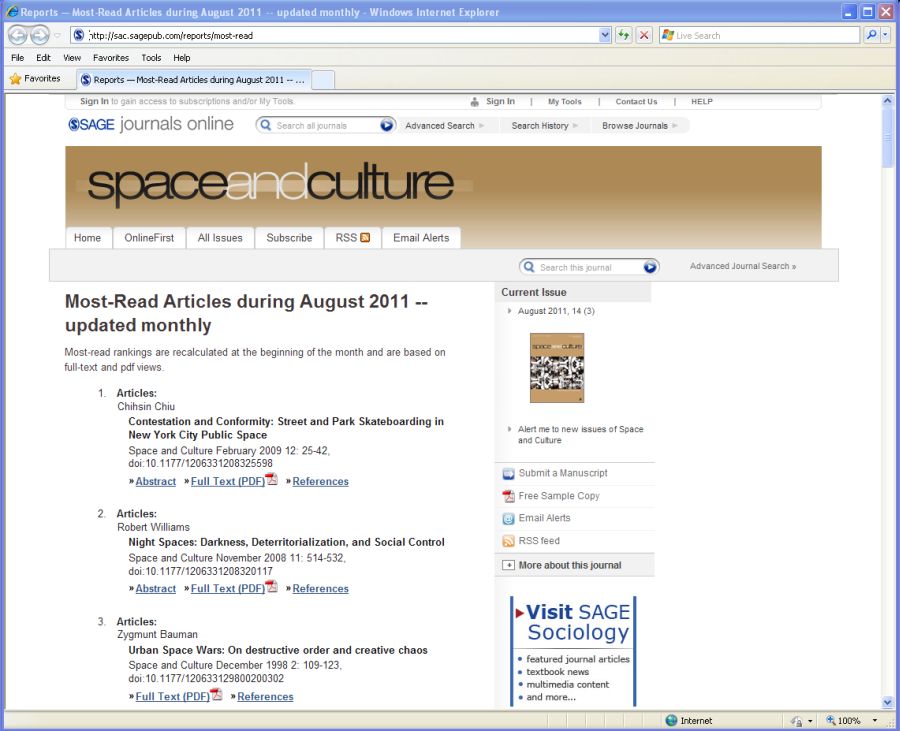Viewport: 900px width, 731px height.
Task: Select the Reports Most-Read Articles browser tab
Action: (193, 80)
